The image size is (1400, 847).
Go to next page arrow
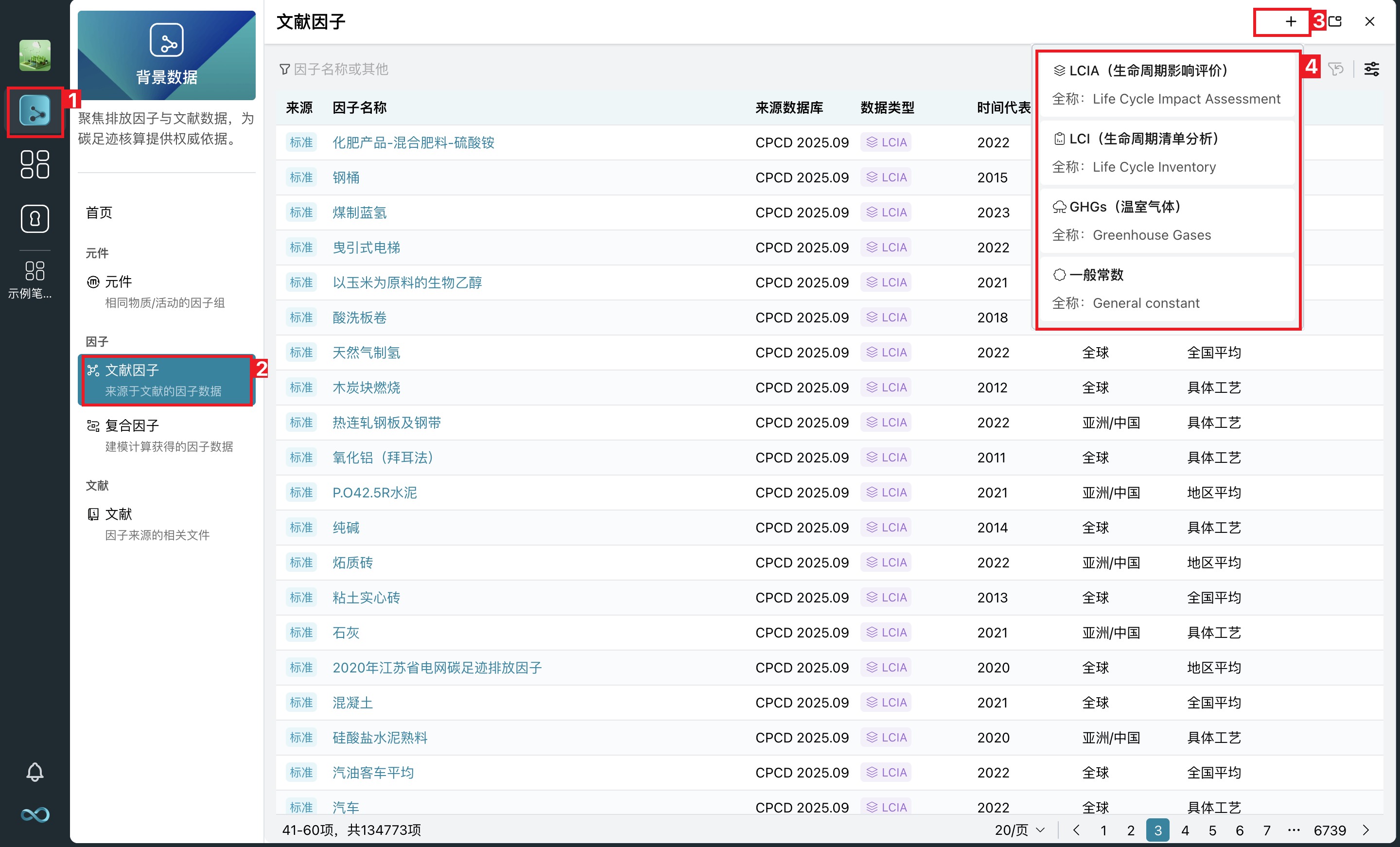coord(1366,830)
